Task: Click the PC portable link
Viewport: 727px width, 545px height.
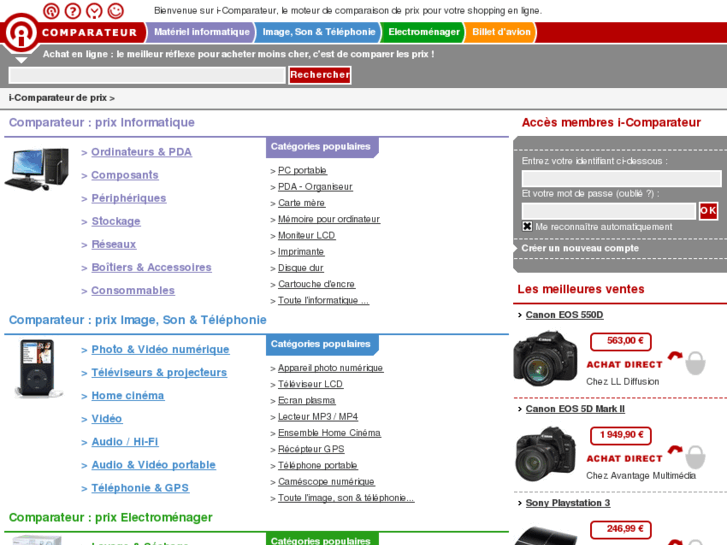Action: 302,170
